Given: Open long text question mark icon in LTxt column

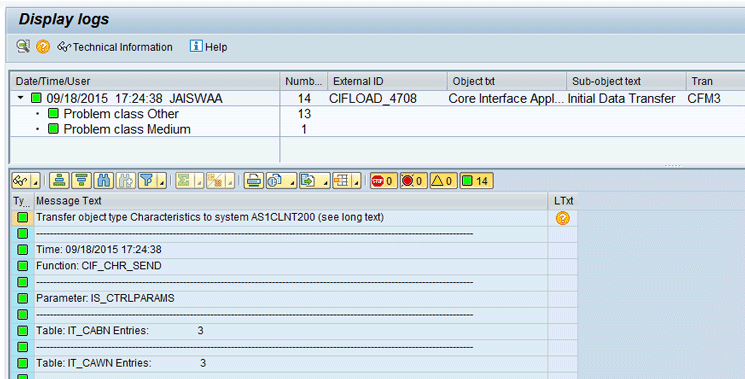Looking at the screenshot, I should [x=563, y=218].
